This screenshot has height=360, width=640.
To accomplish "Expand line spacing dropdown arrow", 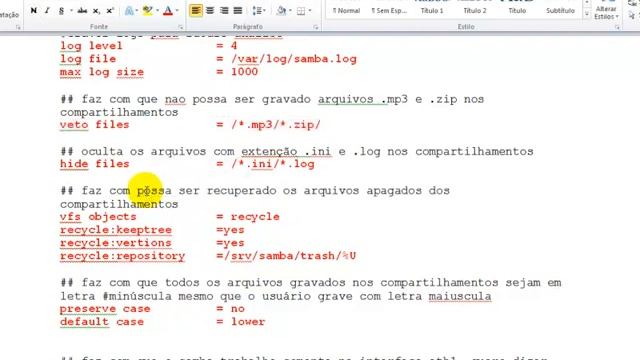I will [x=264, y=11].
